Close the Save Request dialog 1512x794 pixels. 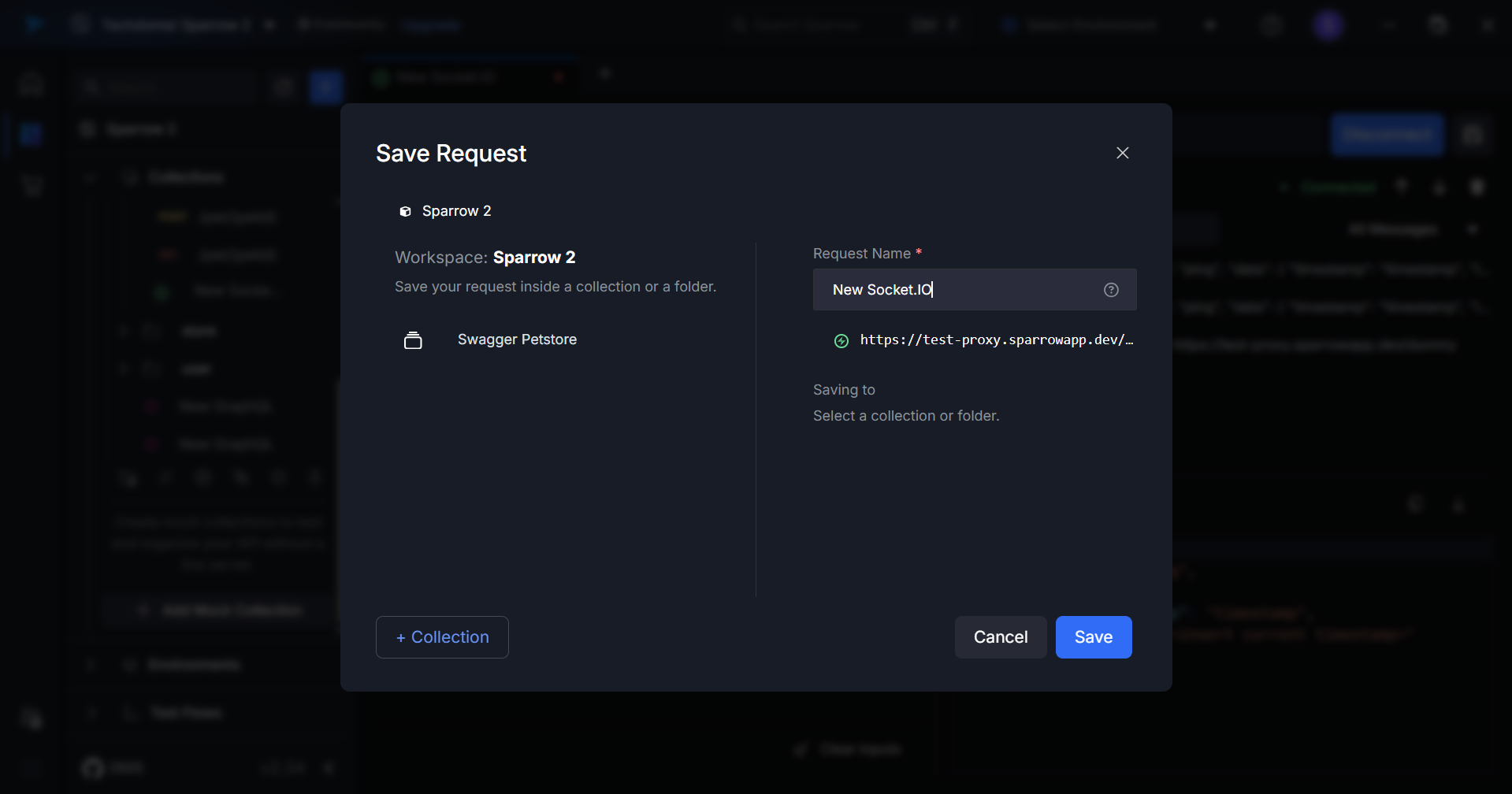[x=1122, y=153]
